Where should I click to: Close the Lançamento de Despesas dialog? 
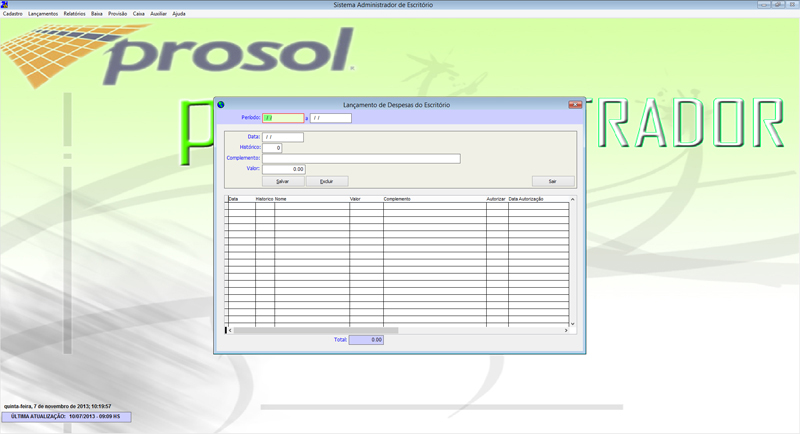point(575,105)
